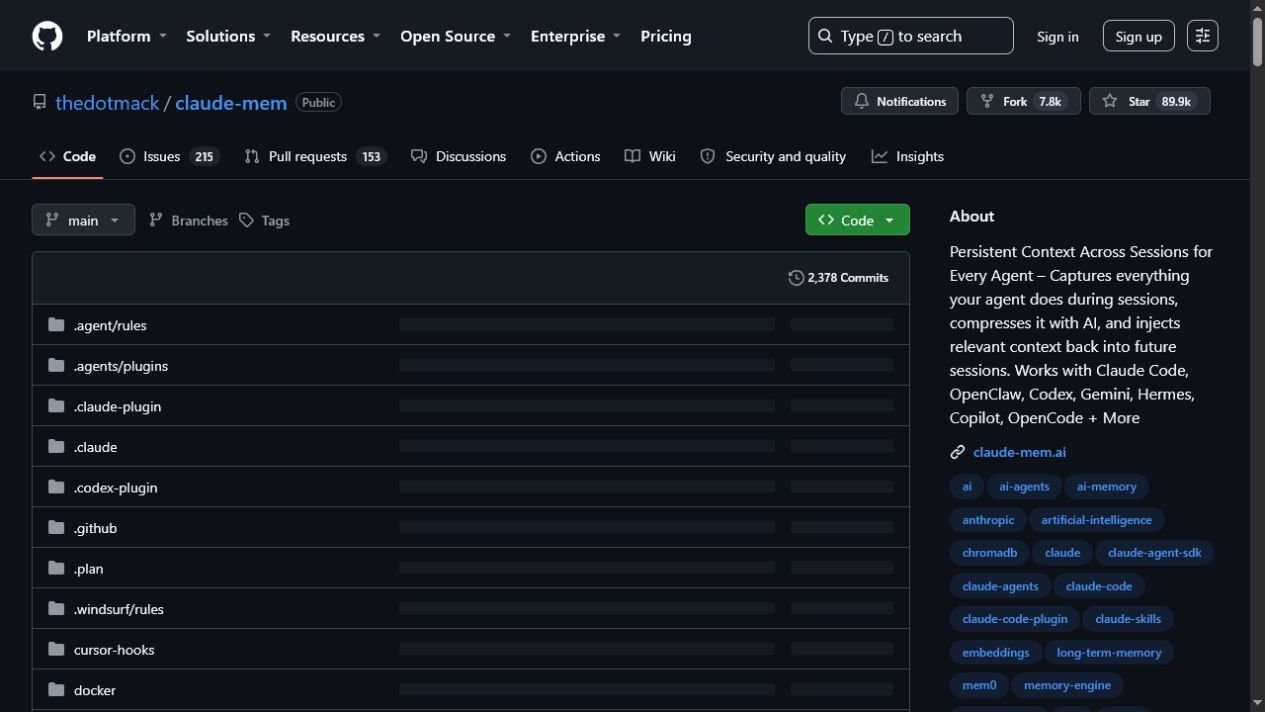This screenshot has width=1265, height=712.
Task: Switch to the Code tab
Action: (68, 156)
